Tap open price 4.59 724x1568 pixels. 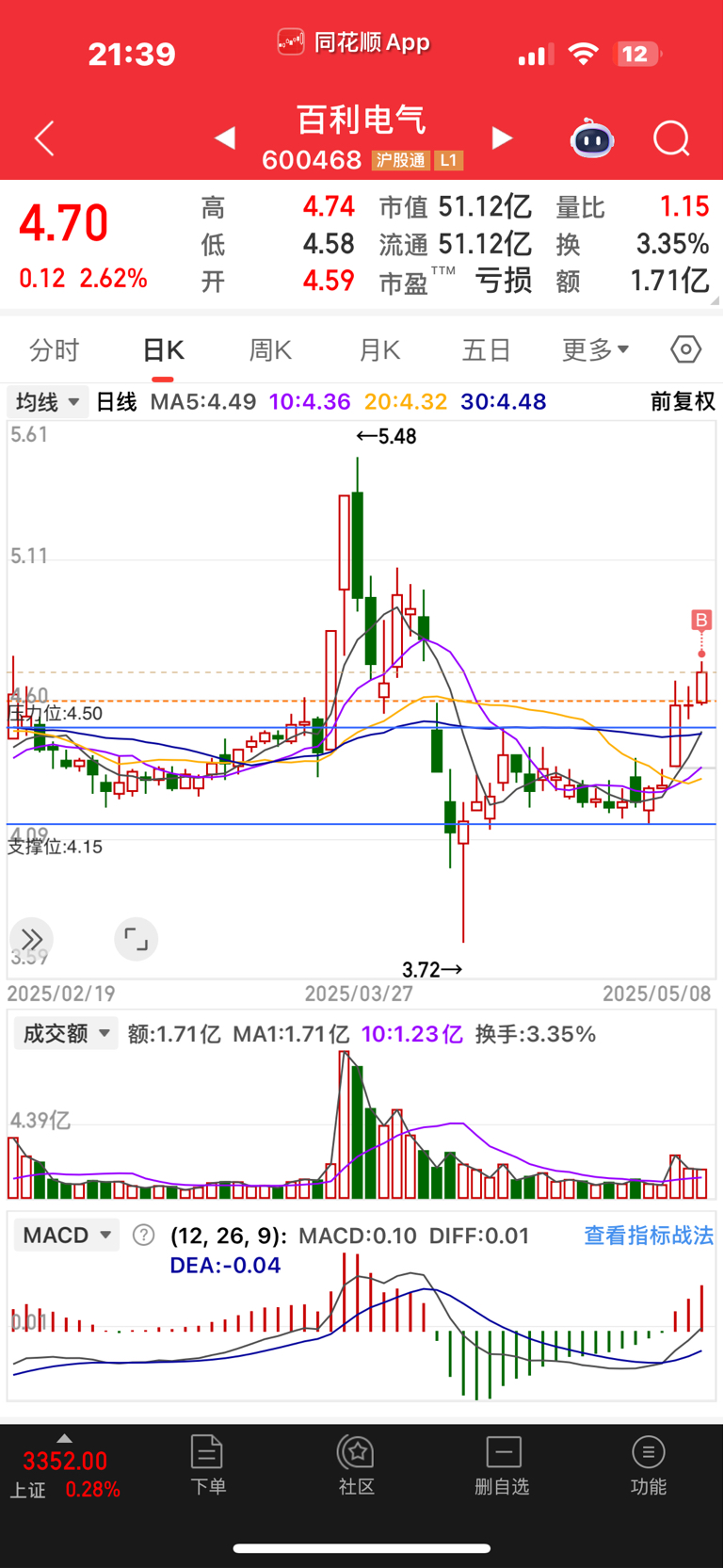(x=329, y=280)
